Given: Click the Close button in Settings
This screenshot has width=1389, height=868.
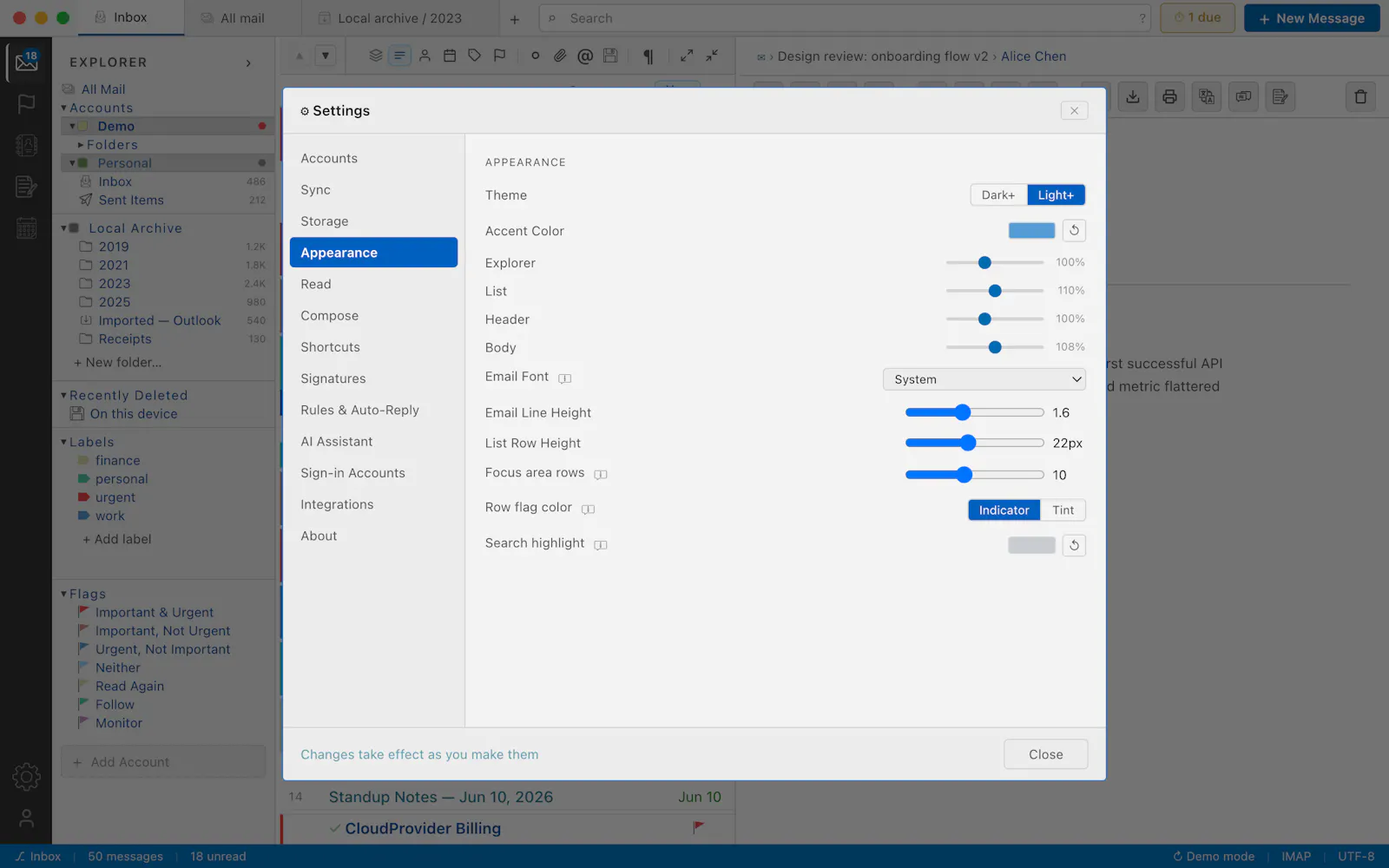Looking at the screenshot, I should [1045, 754].
